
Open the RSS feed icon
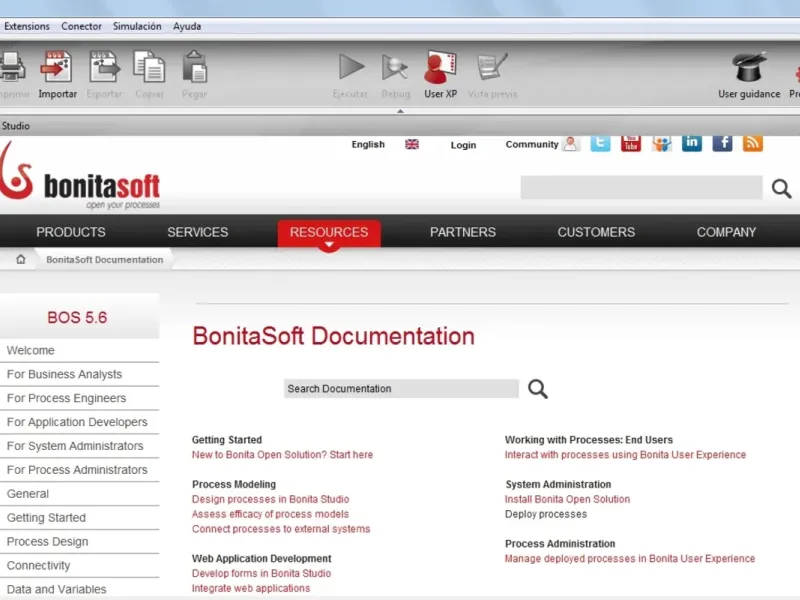click(x=753, y=143)
